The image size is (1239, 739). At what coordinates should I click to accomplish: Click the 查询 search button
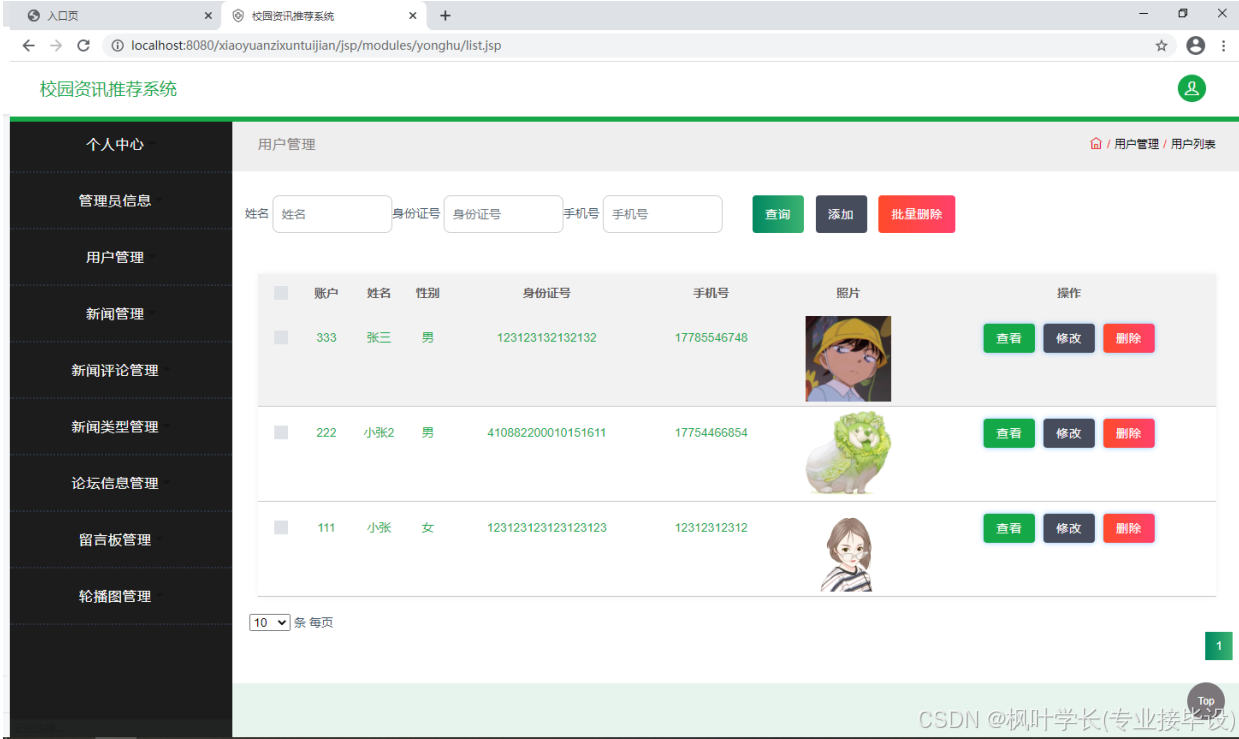click(x=778, y=214)
